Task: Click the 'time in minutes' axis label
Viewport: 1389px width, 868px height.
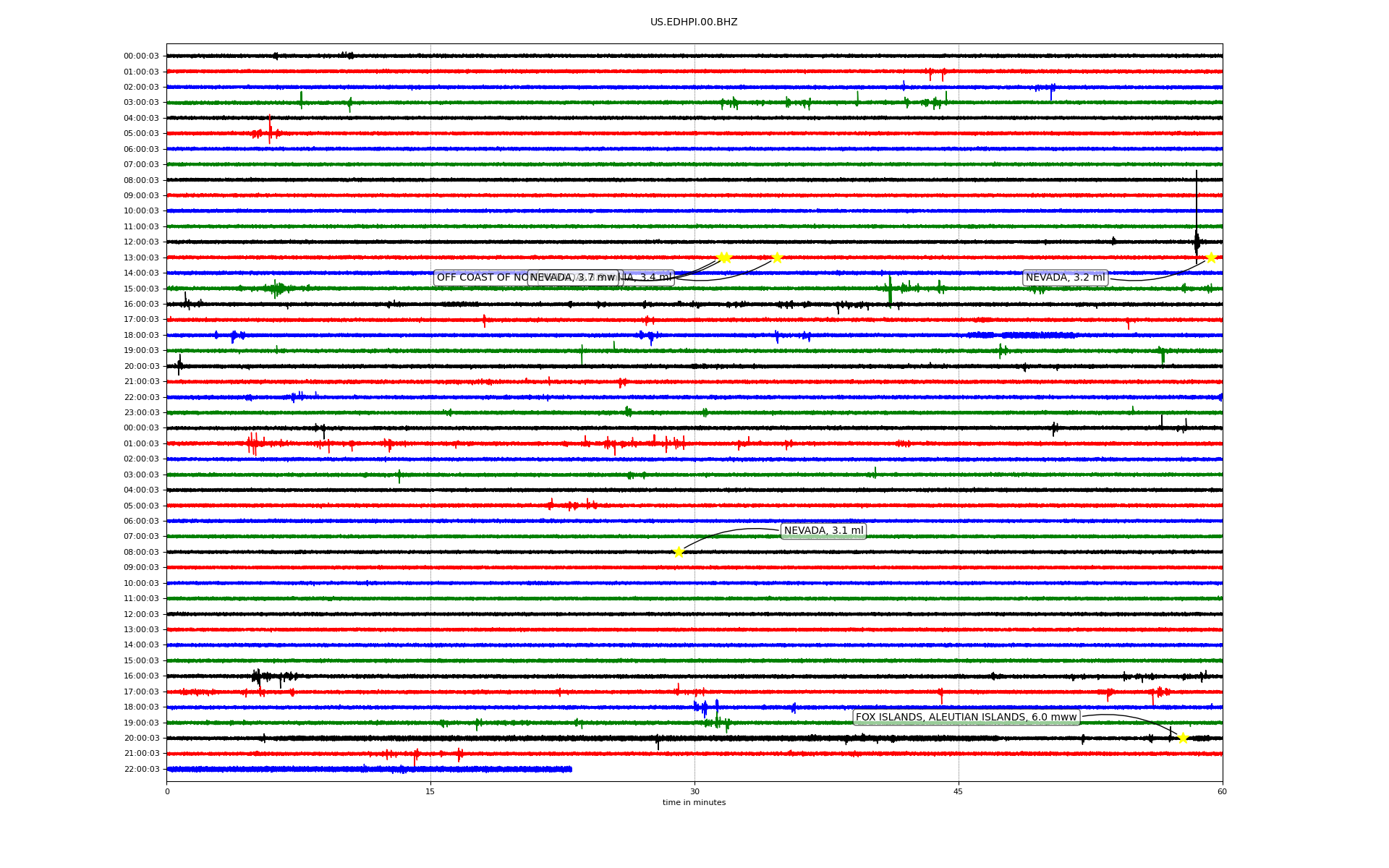Action: point(694,802)
